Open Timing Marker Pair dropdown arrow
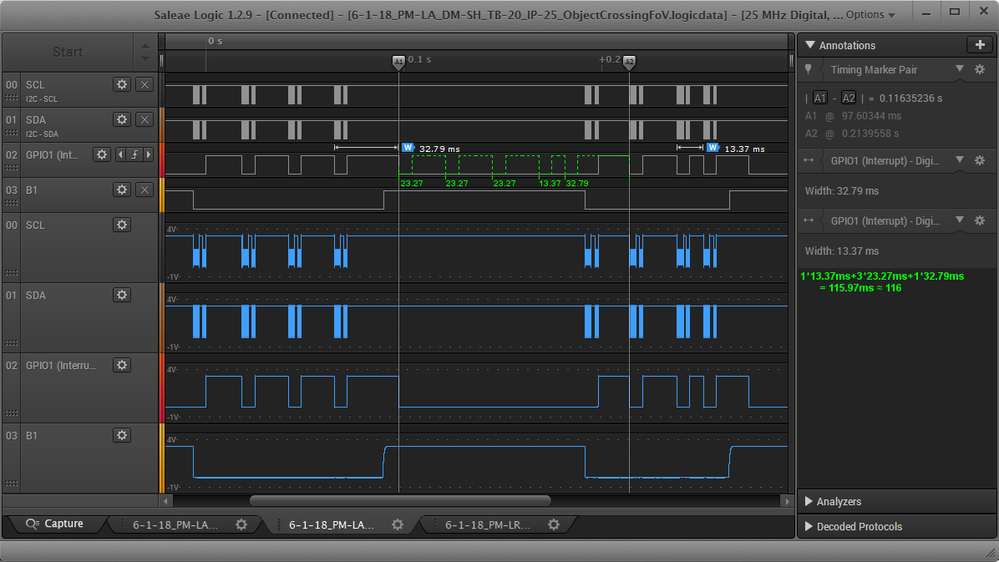This screenshot has width=999, height=562. [959, 69]
